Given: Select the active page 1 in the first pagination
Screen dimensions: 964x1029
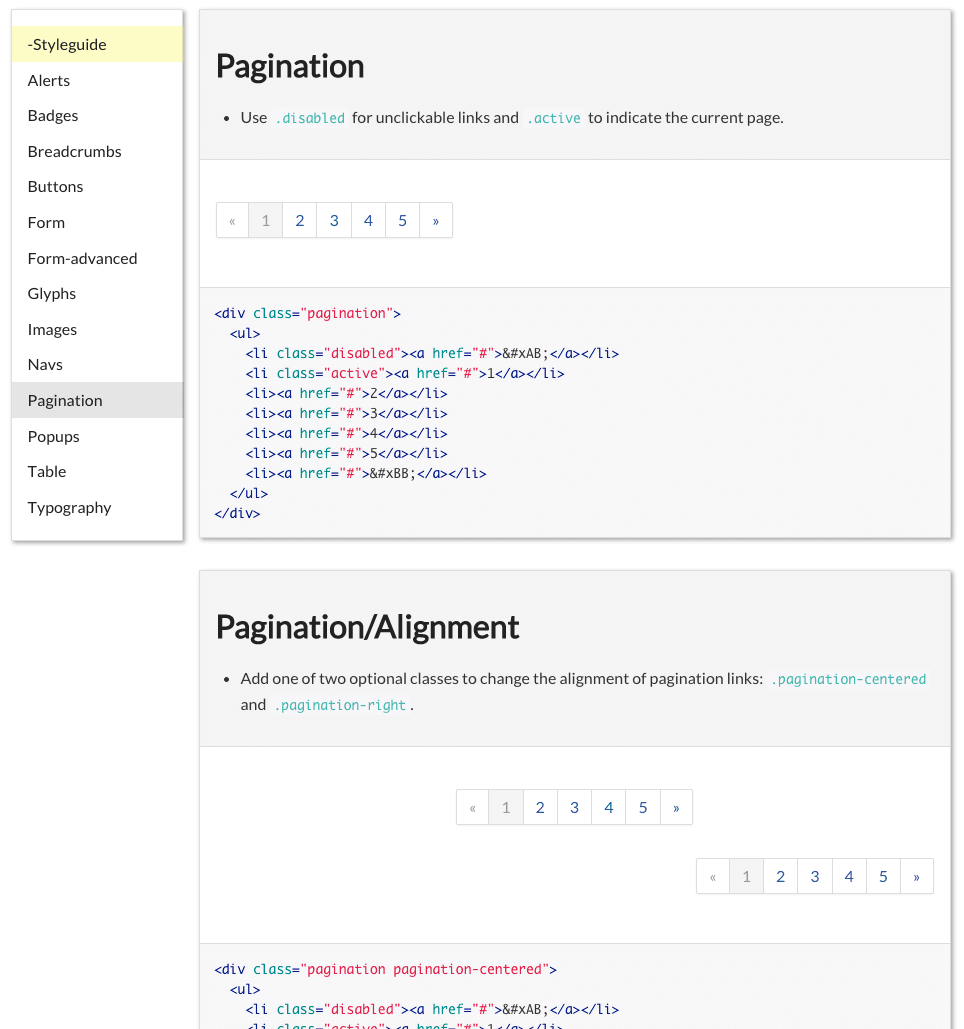Looking at the screenshot, I should (265, 220).
